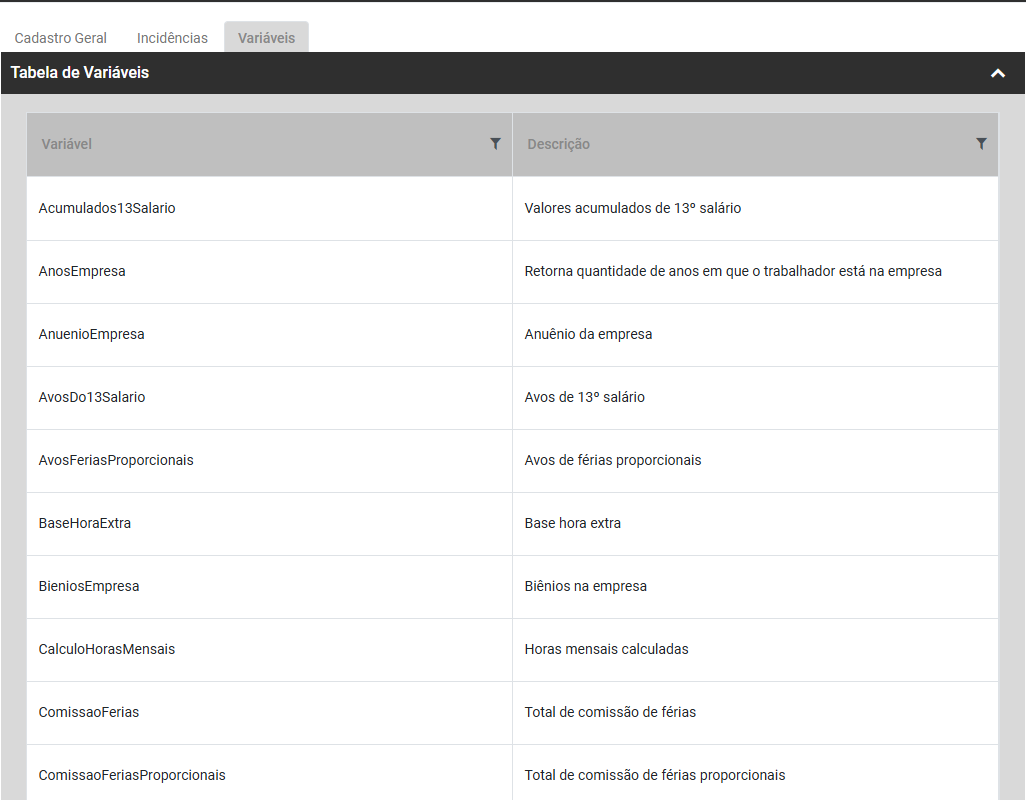The image size is (1026, 800).
Task: Switch to the Cadastro Geral tab
Action: point(61,38)
